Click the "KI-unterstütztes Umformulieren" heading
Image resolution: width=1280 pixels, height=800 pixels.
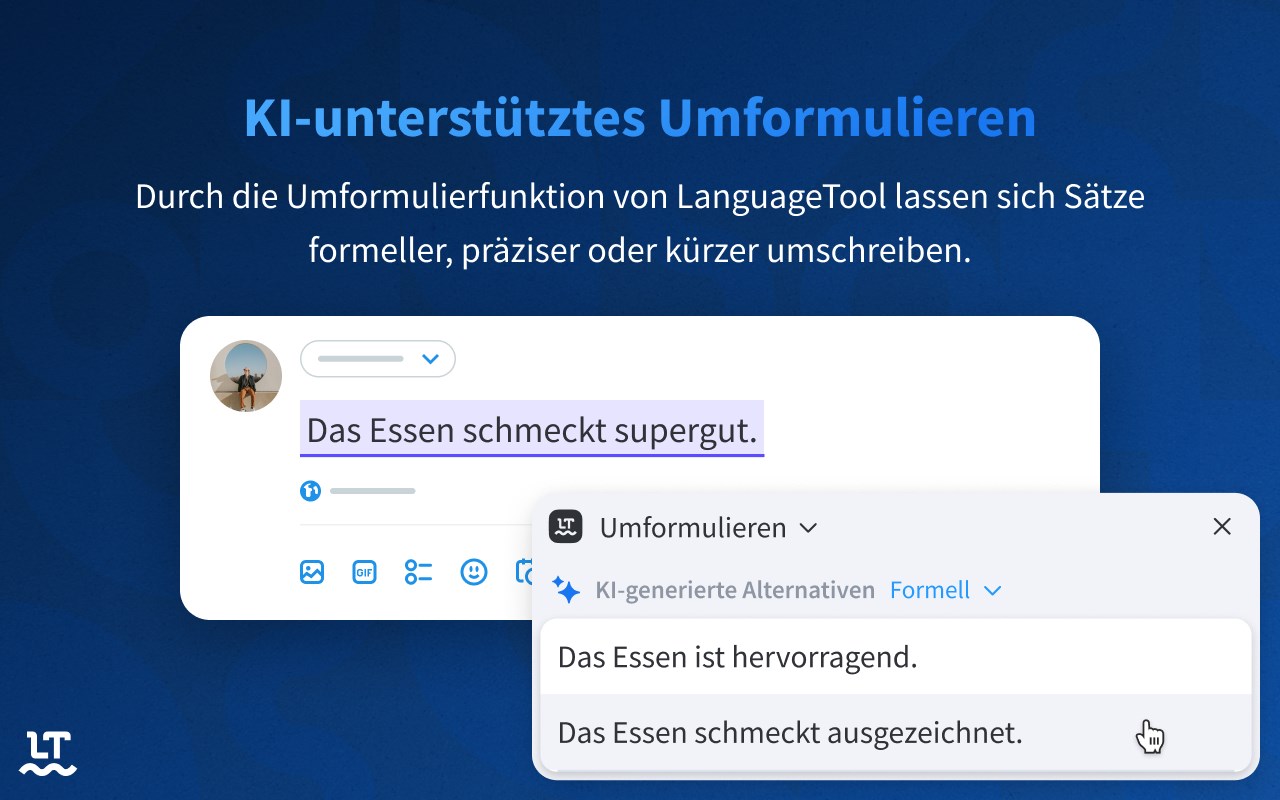640,119
